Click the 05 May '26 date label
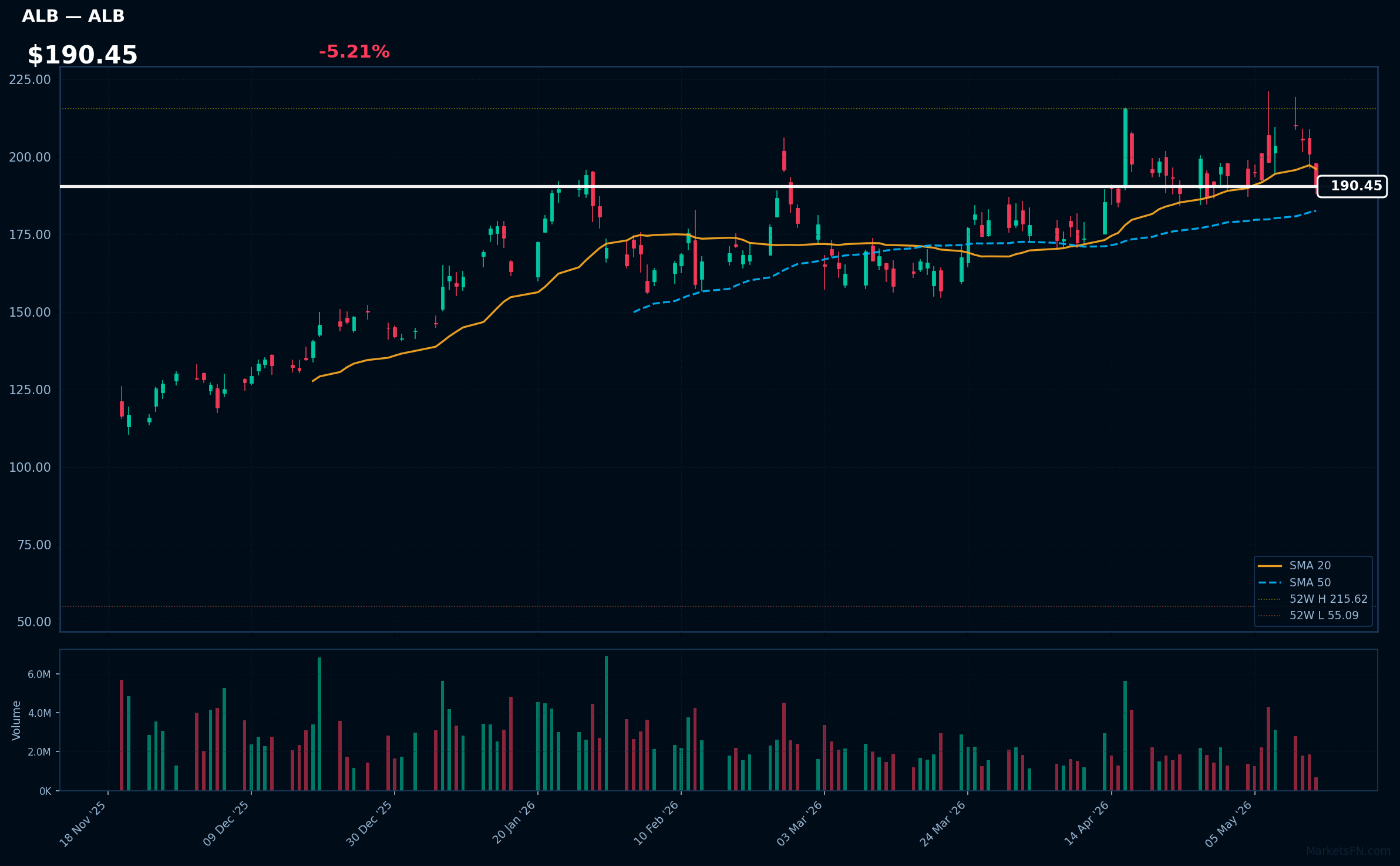 1230,824
